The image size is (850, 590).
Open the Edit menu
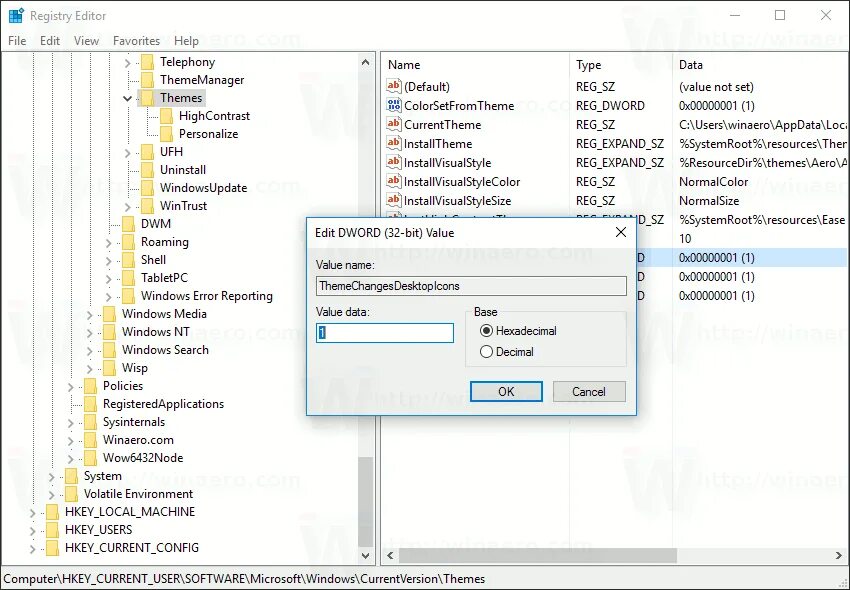pyautogui.click(x=50, y=41)
